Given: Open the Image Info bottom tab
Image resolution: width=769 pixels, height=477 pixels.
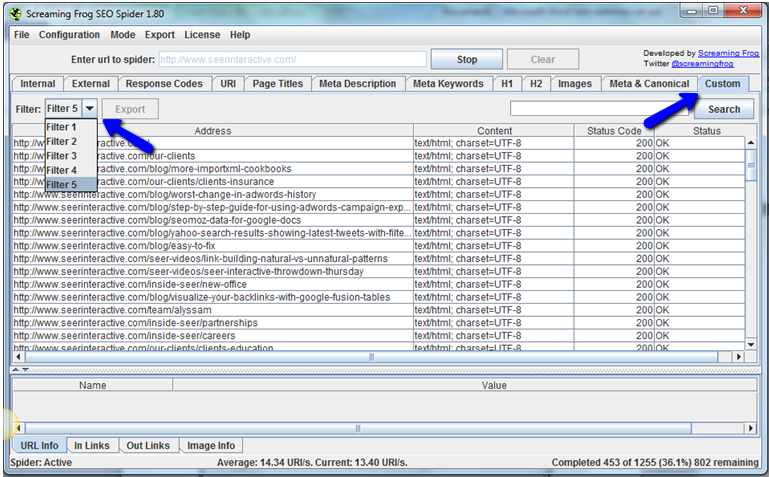Looking at the screenshot, I should coord(211,445).
